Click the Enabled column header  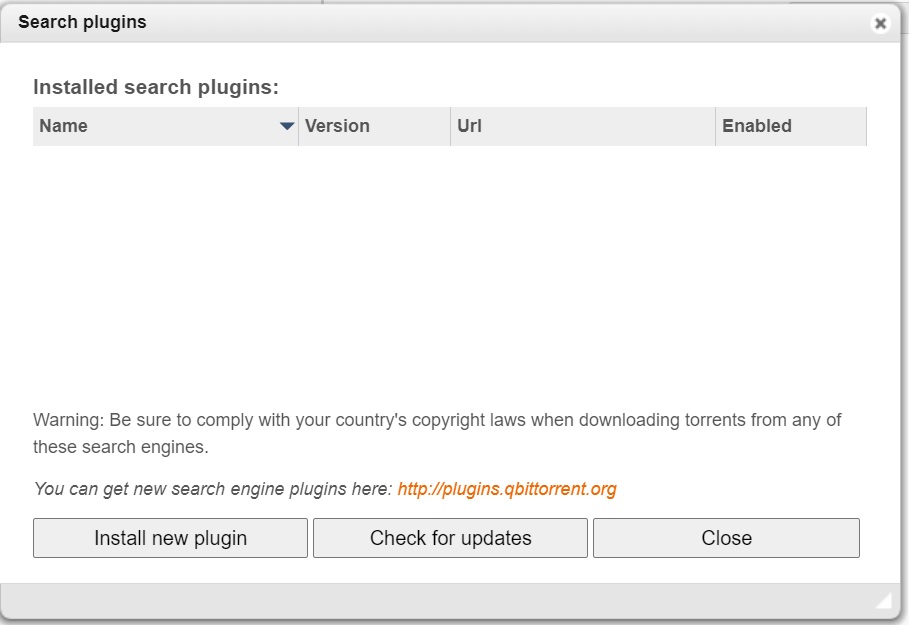point(791,126)
